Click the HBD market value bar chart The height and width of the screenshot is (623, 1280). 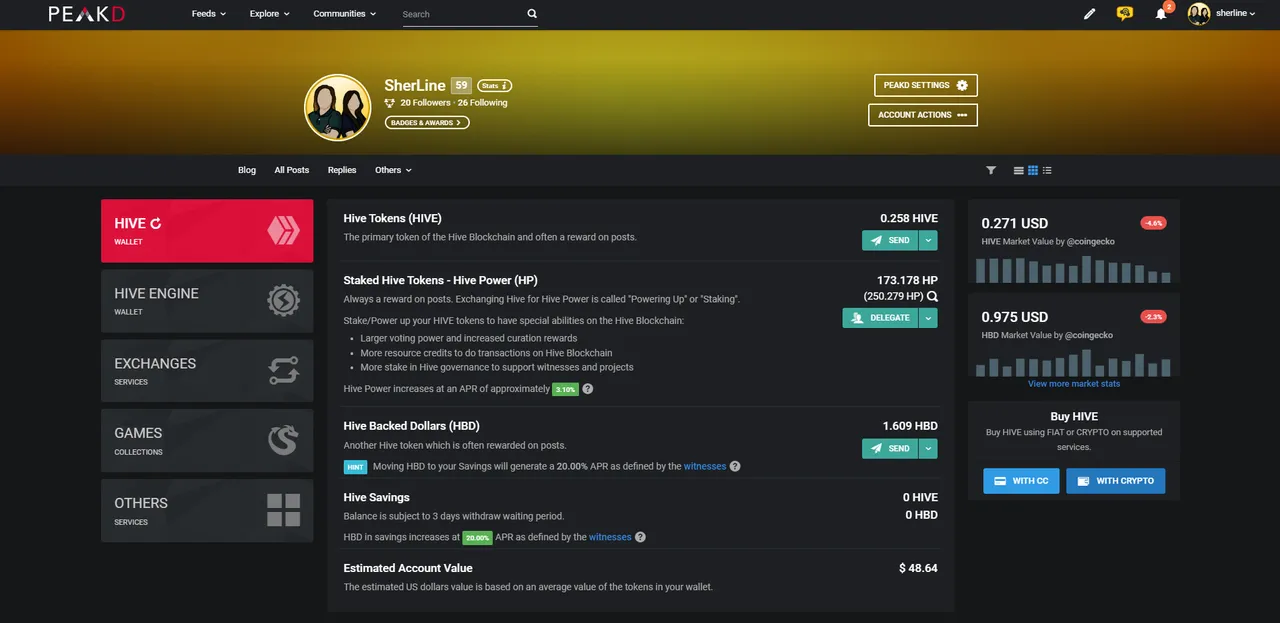pyautogui.click(x=1073, y=363)
